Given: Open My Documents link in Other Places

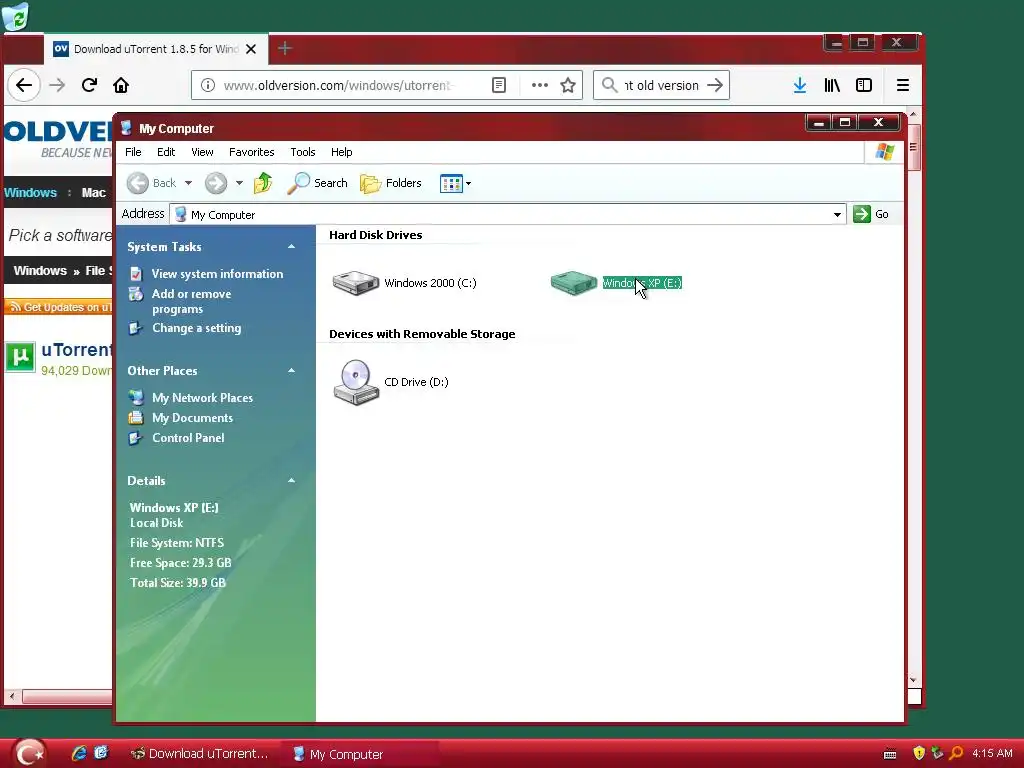Looking at the screenshot, I should (x=193, y=418).
